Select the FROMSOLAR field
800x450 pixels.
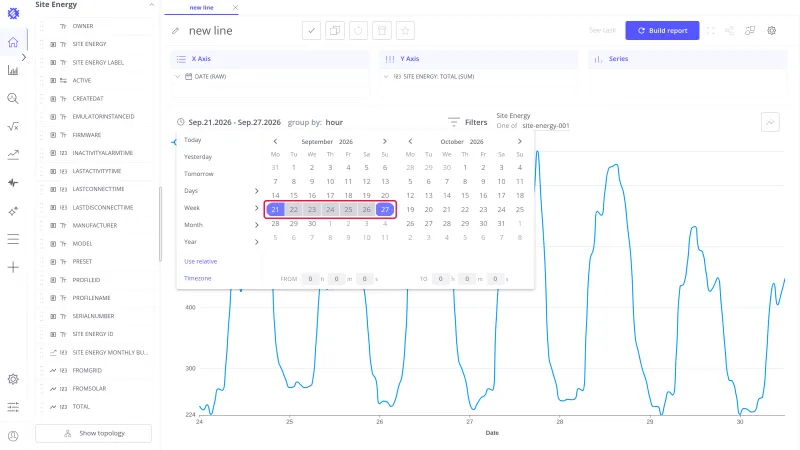pyautogui.click(x=89, y=389)
